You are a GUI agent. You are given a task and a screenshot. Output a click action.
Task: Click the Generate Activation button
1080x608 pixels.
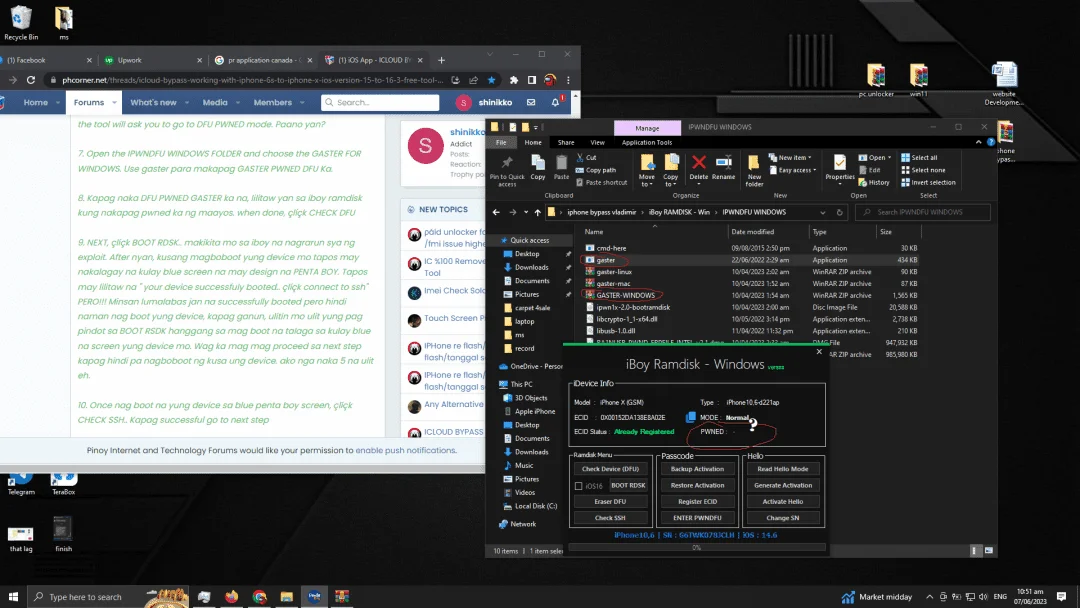(x=782, y=485)
